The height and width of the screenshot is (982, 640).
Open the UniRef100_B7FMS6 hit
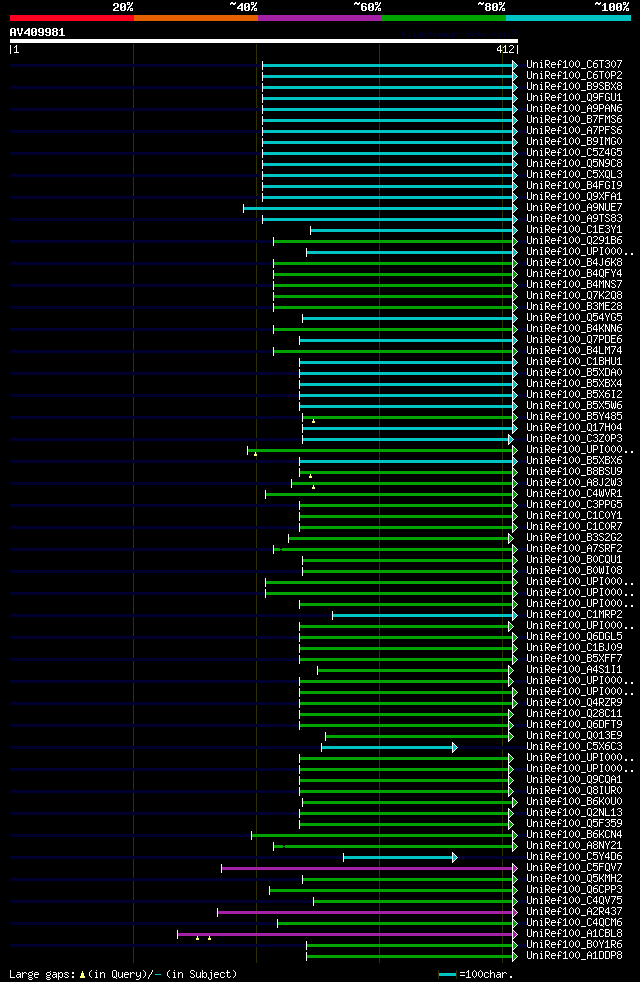tap(574, 120)
